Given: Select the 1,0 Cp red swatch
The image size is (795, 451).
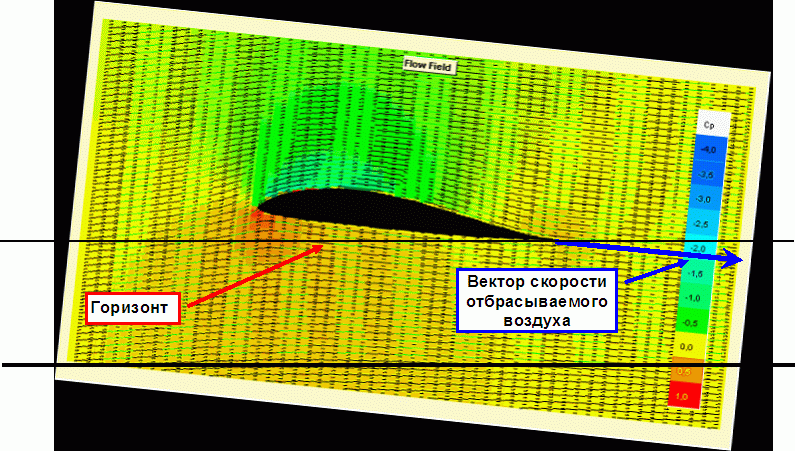Looking at the screenshot, I should 685,396.
